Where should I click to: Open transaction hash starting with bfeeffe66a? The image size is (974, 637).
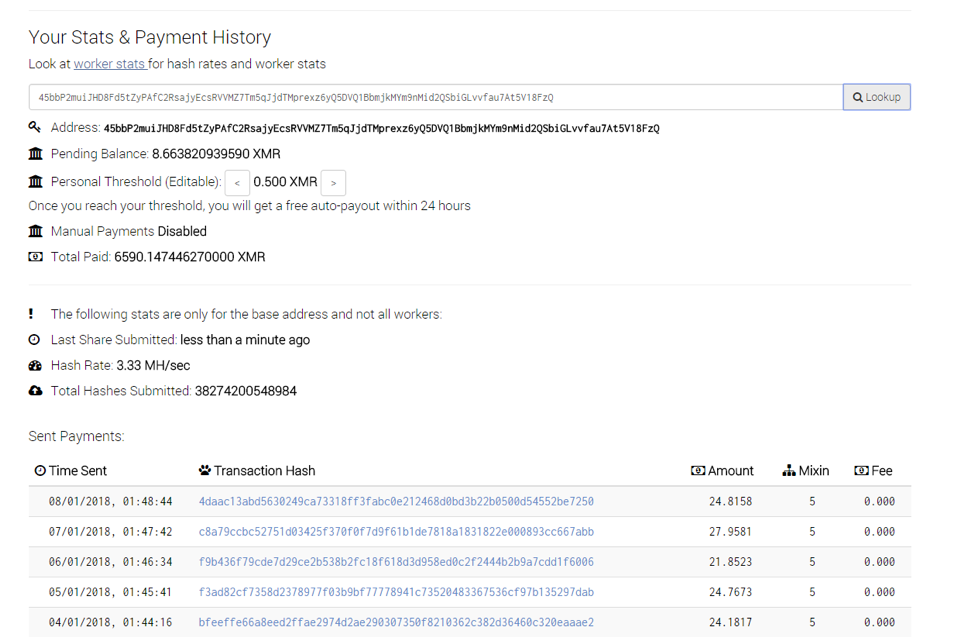coord(396,622)
